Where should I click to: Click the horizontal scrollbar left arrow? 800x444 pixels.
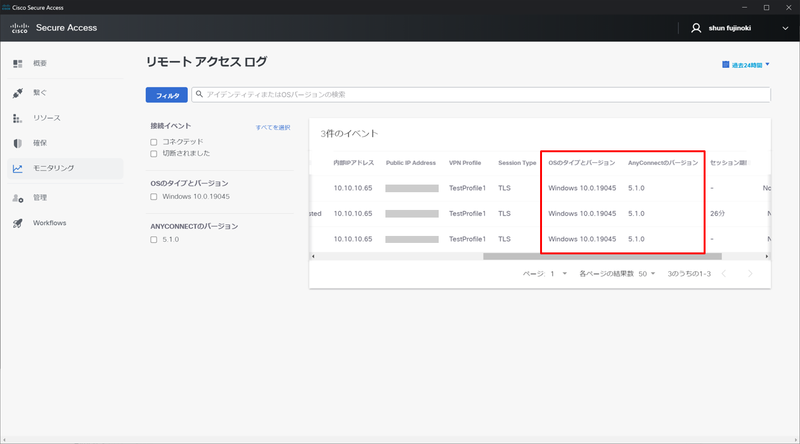pyautogui.click(x=313, y=257)
